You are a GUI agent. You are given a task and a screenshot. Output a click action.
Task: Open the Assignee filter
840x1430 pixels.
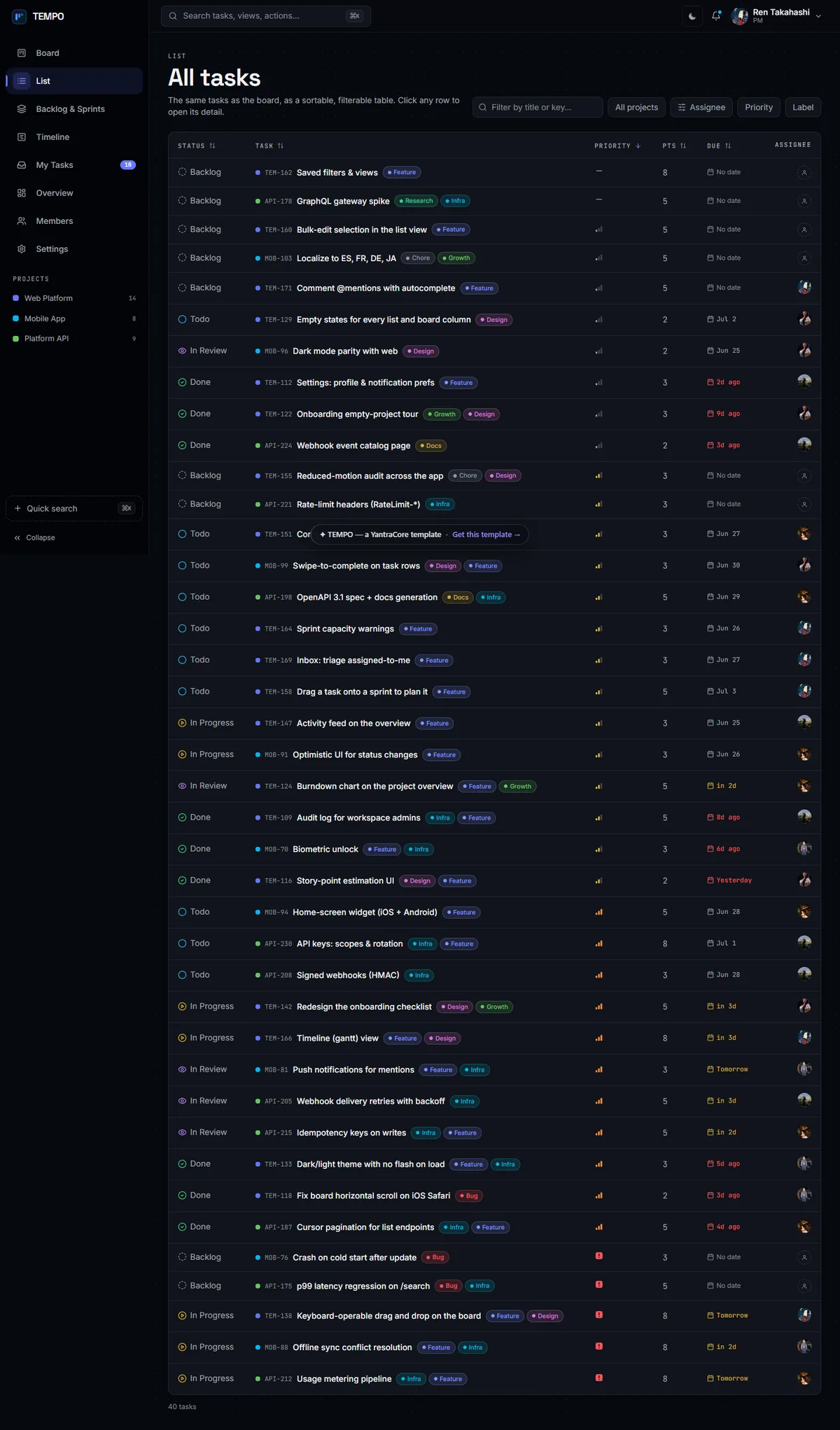[701, 107]
